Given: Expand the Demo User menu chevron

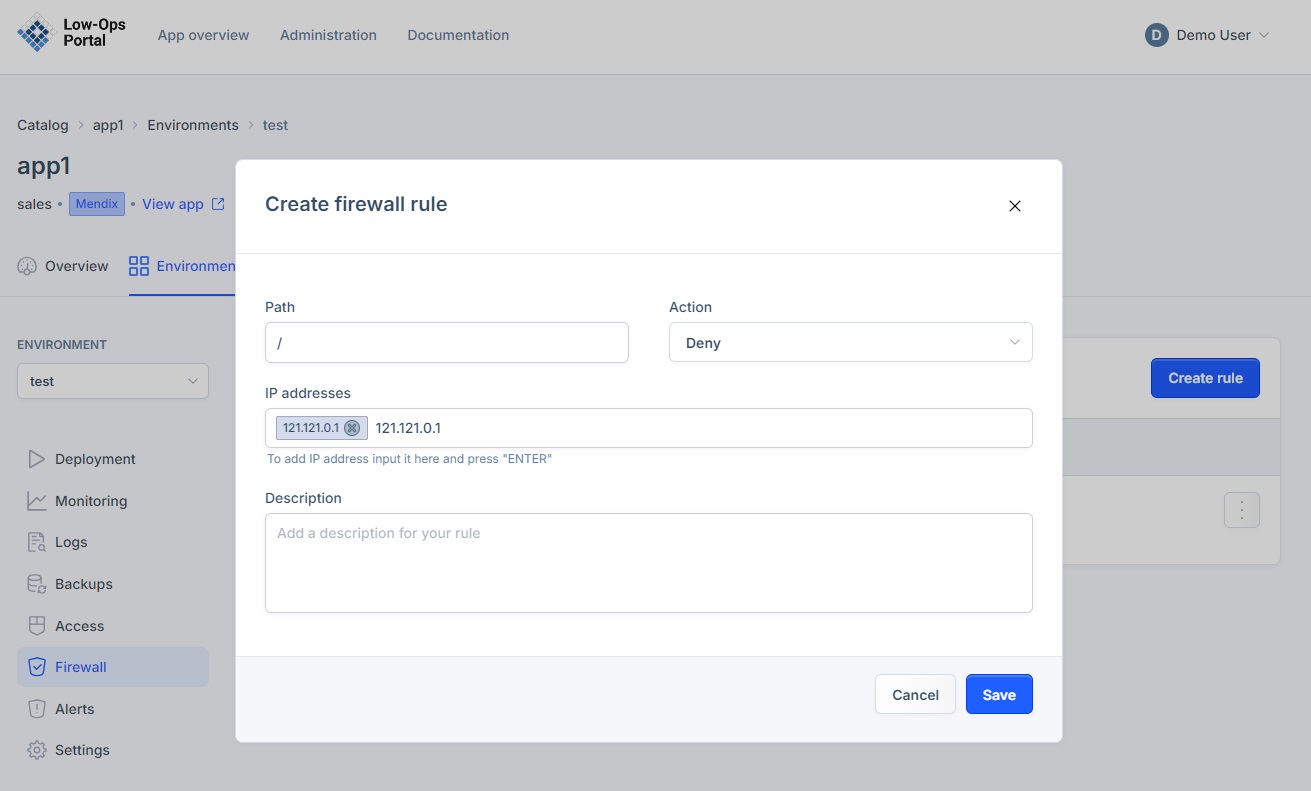Looking at the screenshot, I should coord(1263,35).
